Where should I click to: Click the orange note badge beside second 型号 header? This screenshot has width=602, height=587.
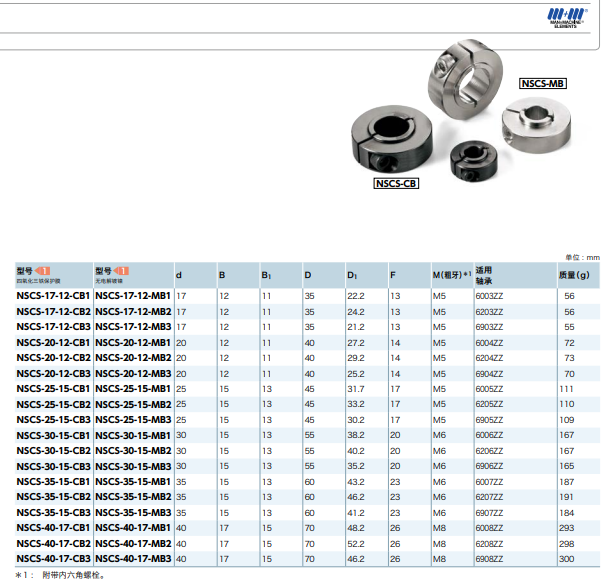(122, 270)
